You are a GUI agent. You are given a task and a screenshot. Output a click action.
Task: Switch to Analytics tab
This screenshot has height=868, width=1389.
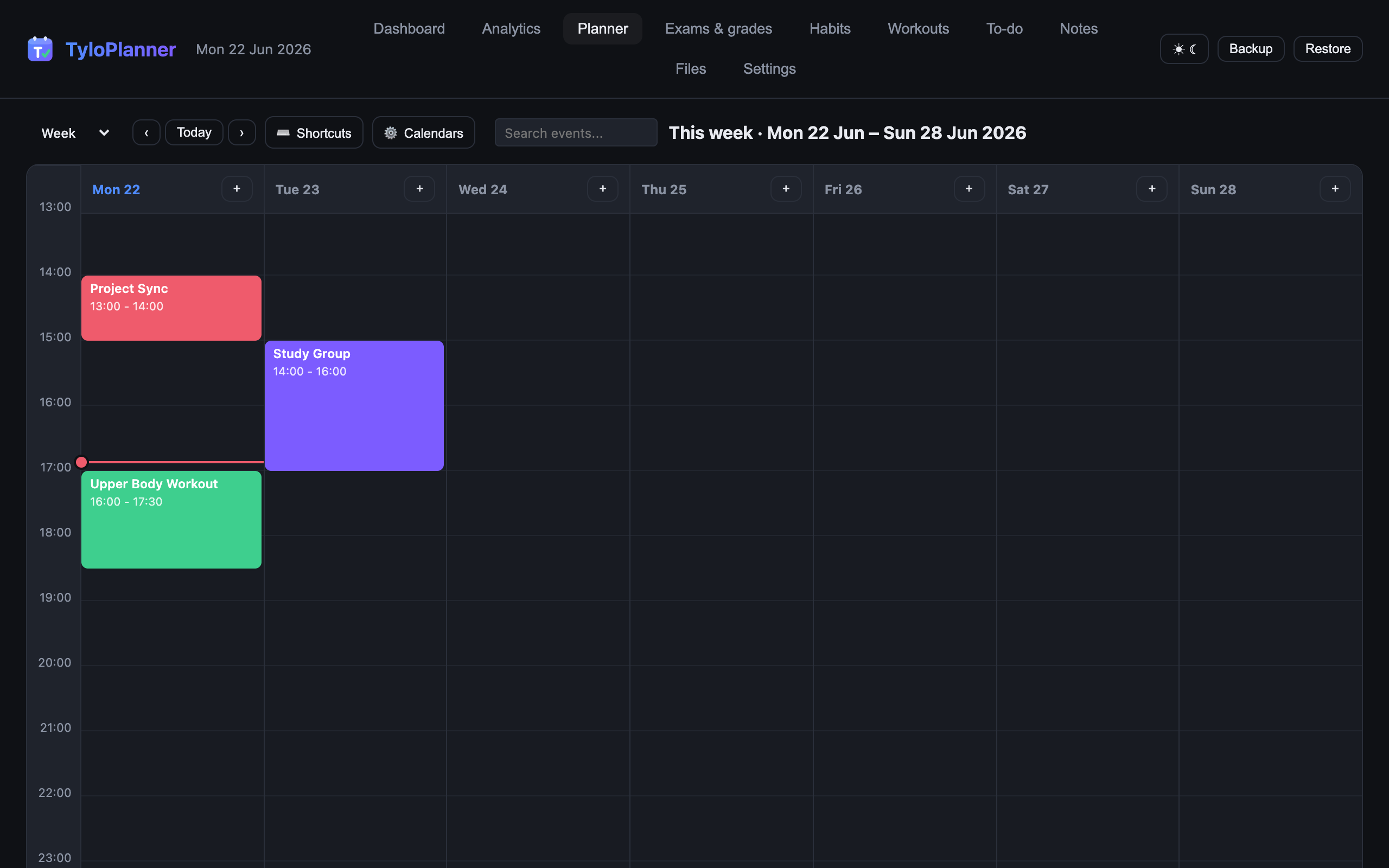point(512,29)
